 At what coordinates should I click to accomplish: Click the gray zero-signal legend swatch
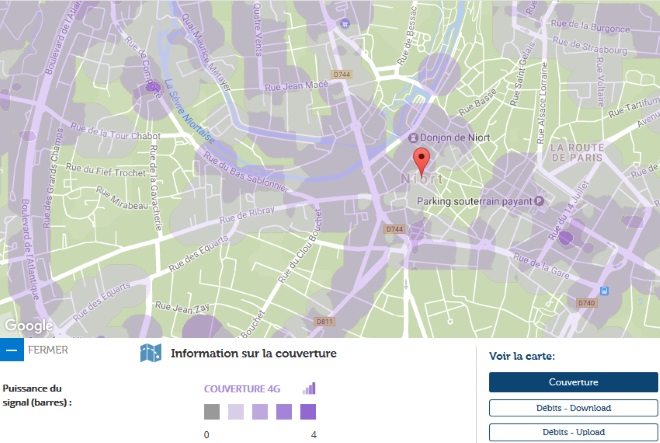click(211, 412)
